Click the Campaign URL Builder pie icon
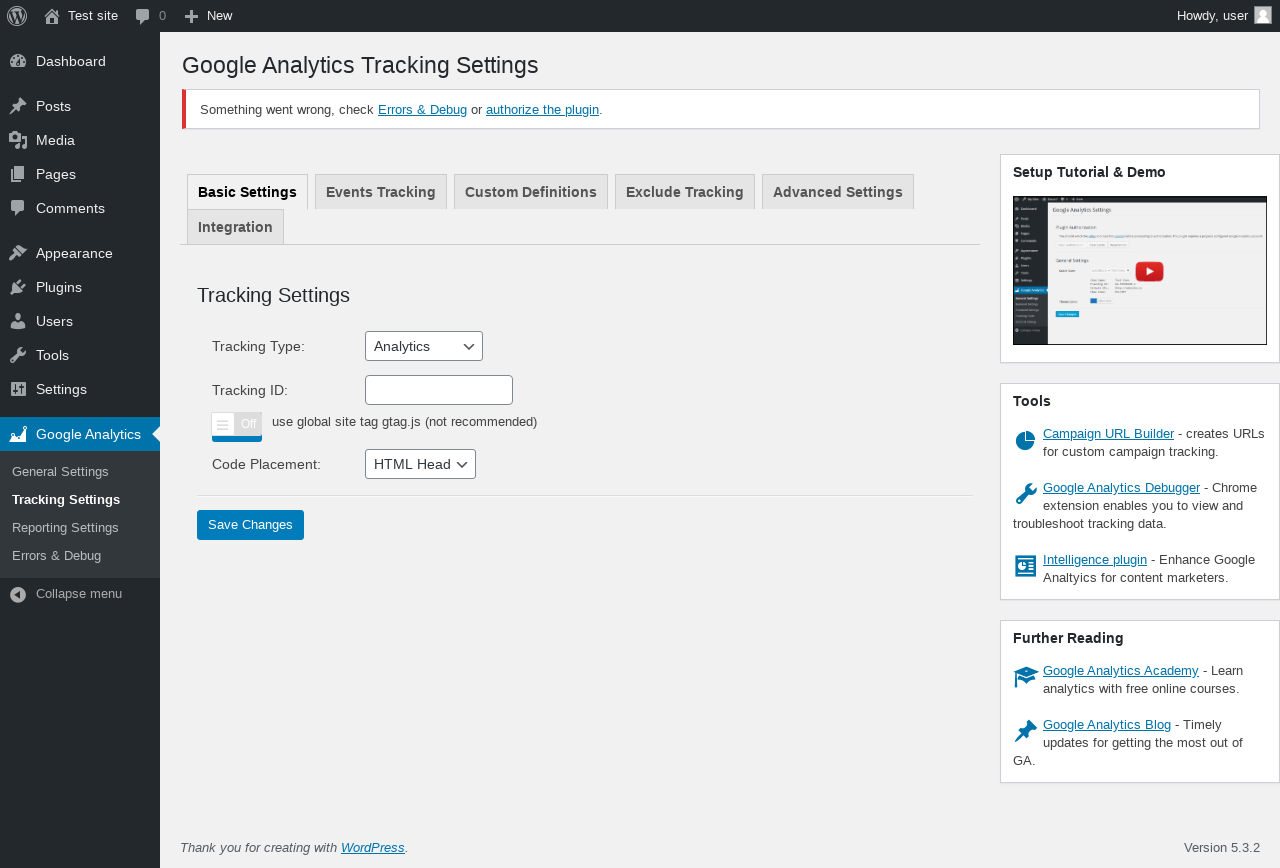Viewport: 1280px width, 868px height. click(1025, 441)
